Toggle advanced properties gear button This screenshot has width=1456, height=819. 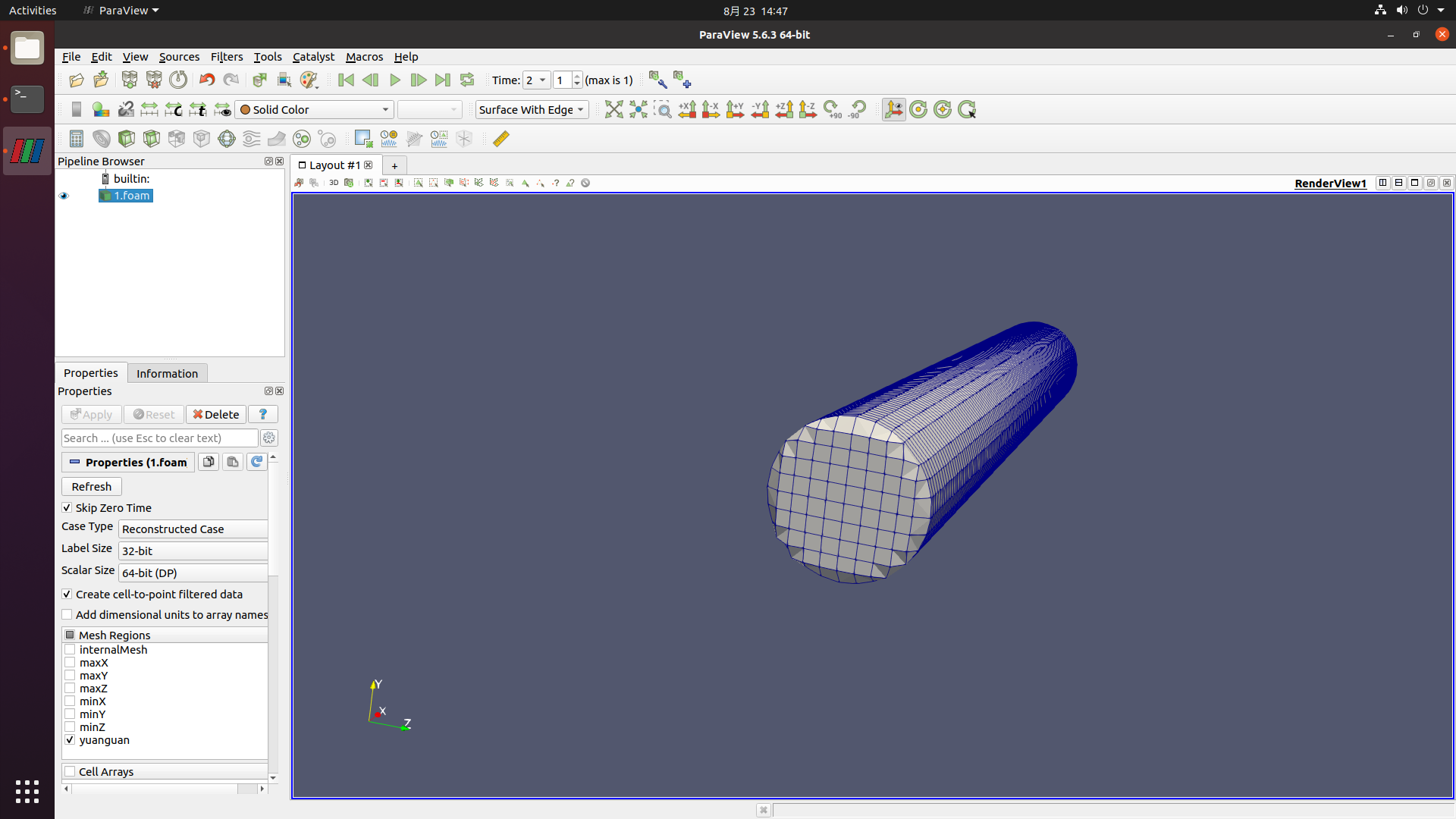click(269, 438)
